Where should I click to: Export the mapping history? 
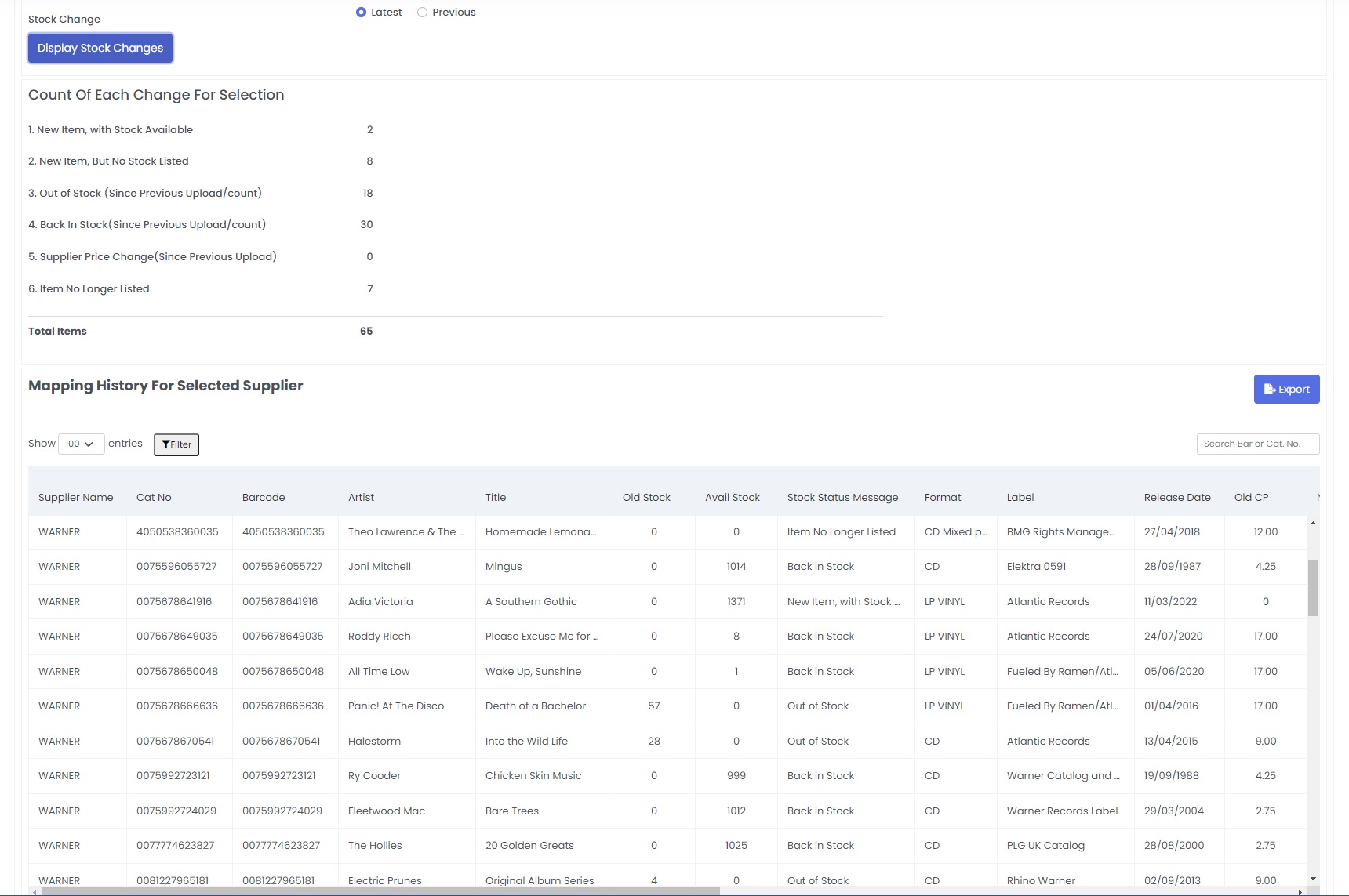(1286, 390)
